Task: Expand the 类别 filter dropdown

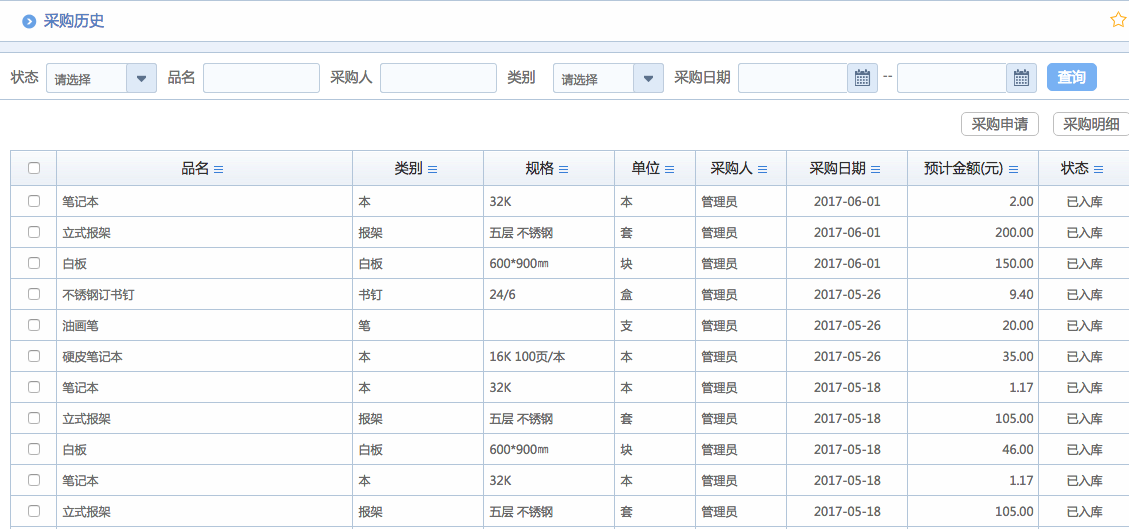Action: pyautogui.click(x=648, y=78)
